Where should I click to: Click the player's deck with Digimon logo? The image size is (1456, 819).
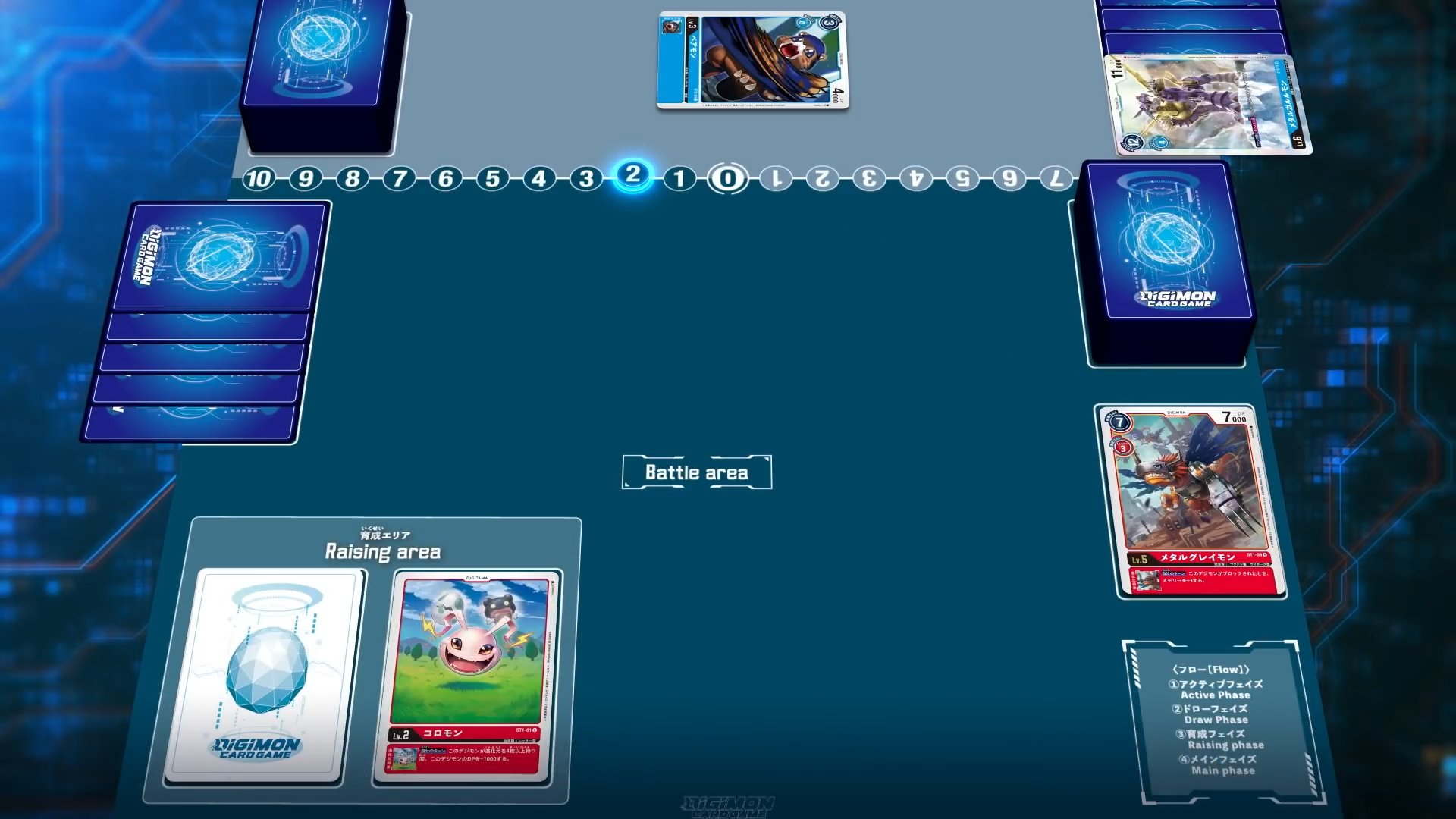pos(1164,262)
